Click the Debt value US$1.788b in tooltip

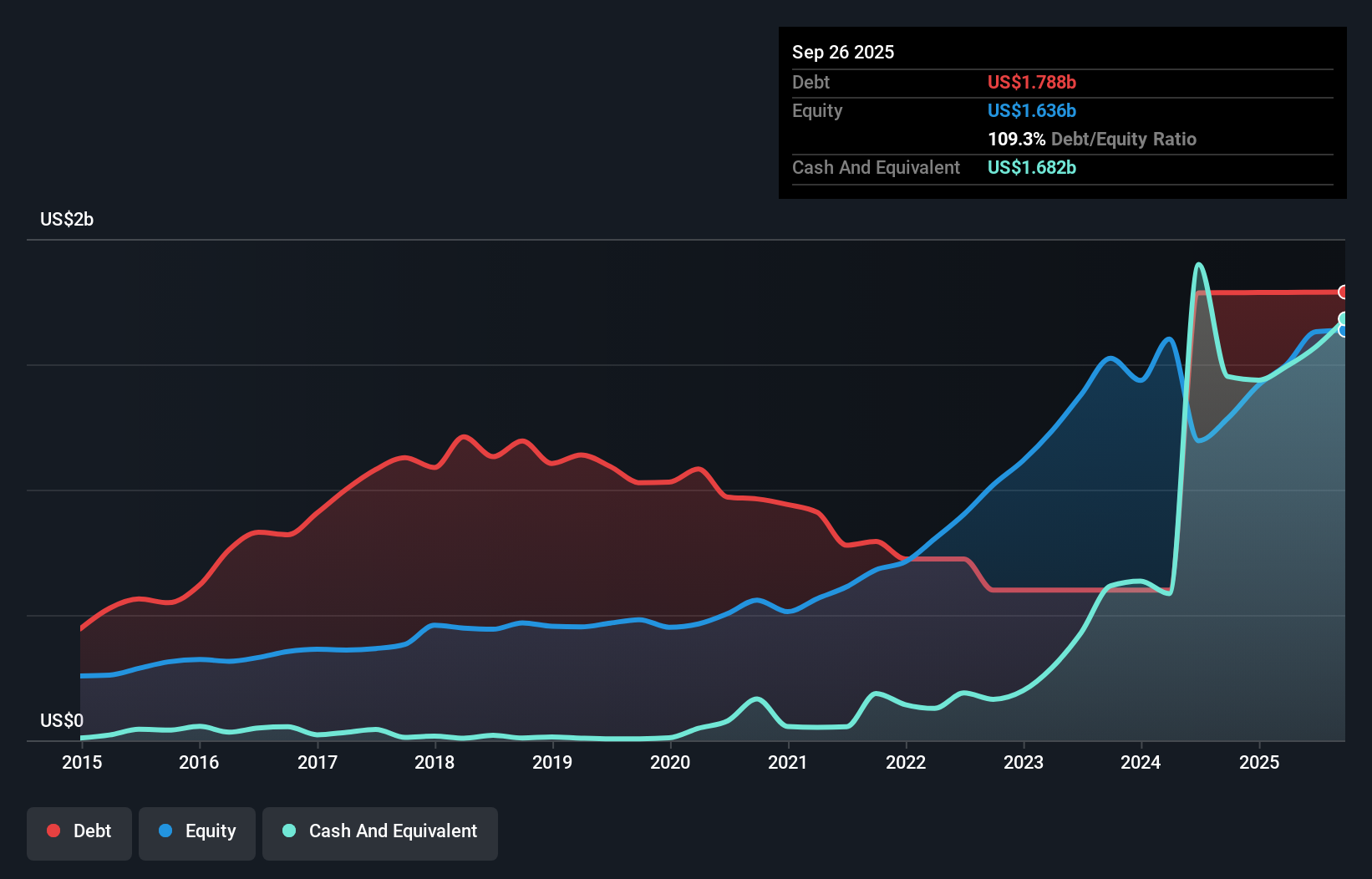coord(1032,82)
